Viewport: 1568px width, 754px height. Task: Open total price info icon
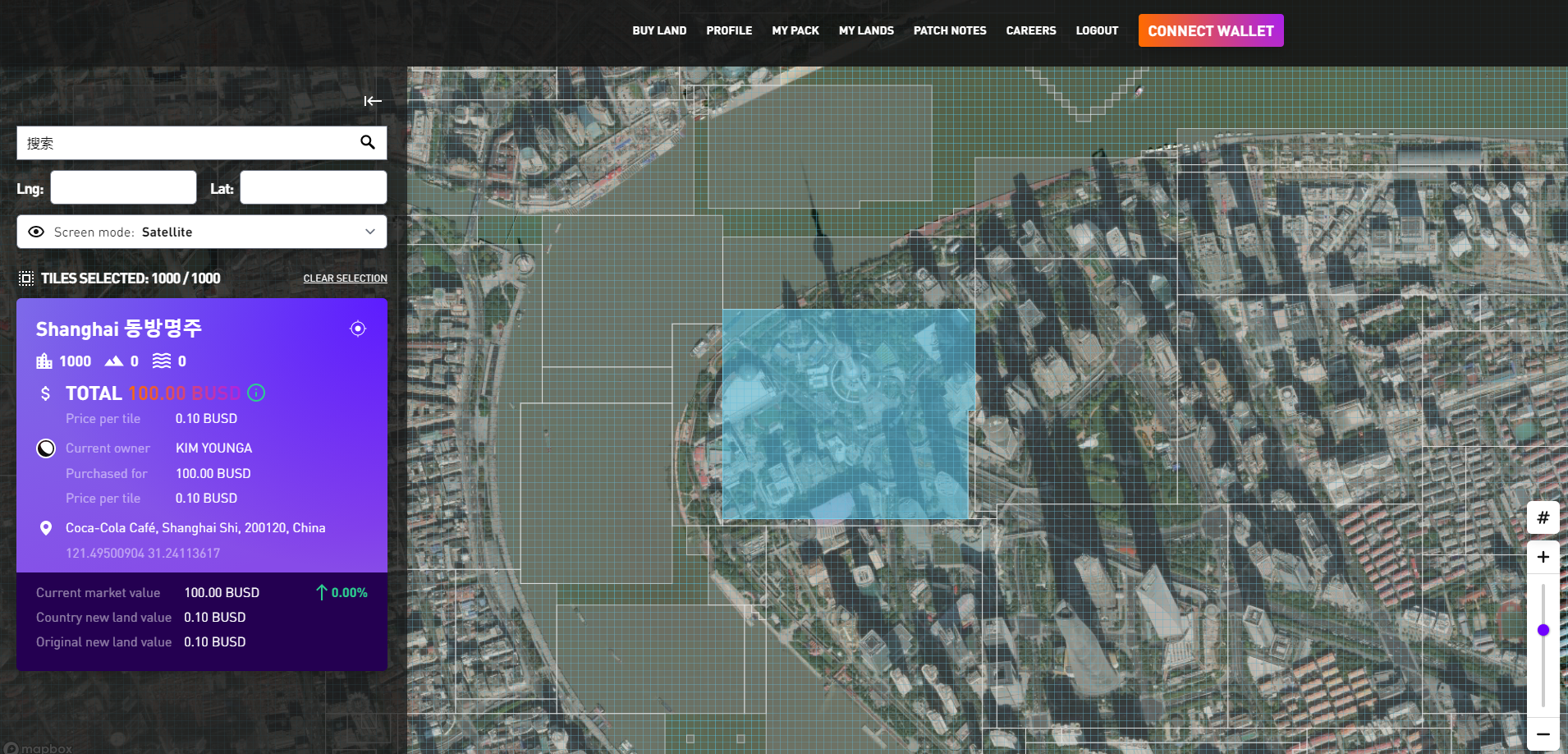(x=256, y=393)
